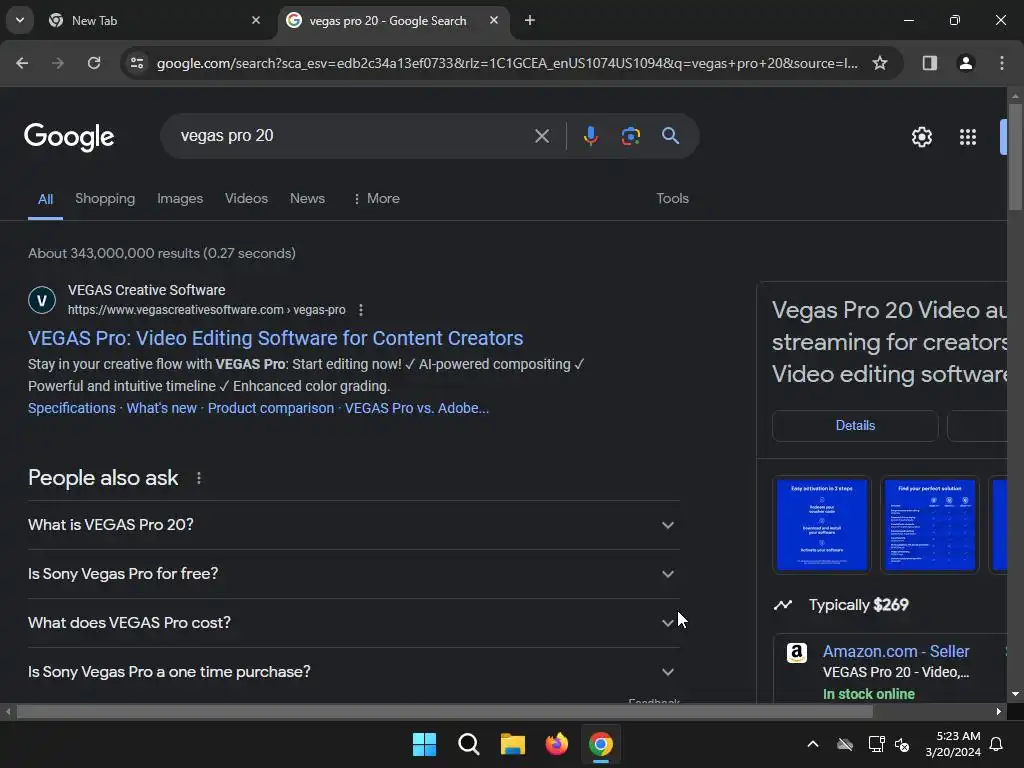Screen dimensions: 1024x768
Task: Open a new browser tab
Action: click(x=530, y=21)
